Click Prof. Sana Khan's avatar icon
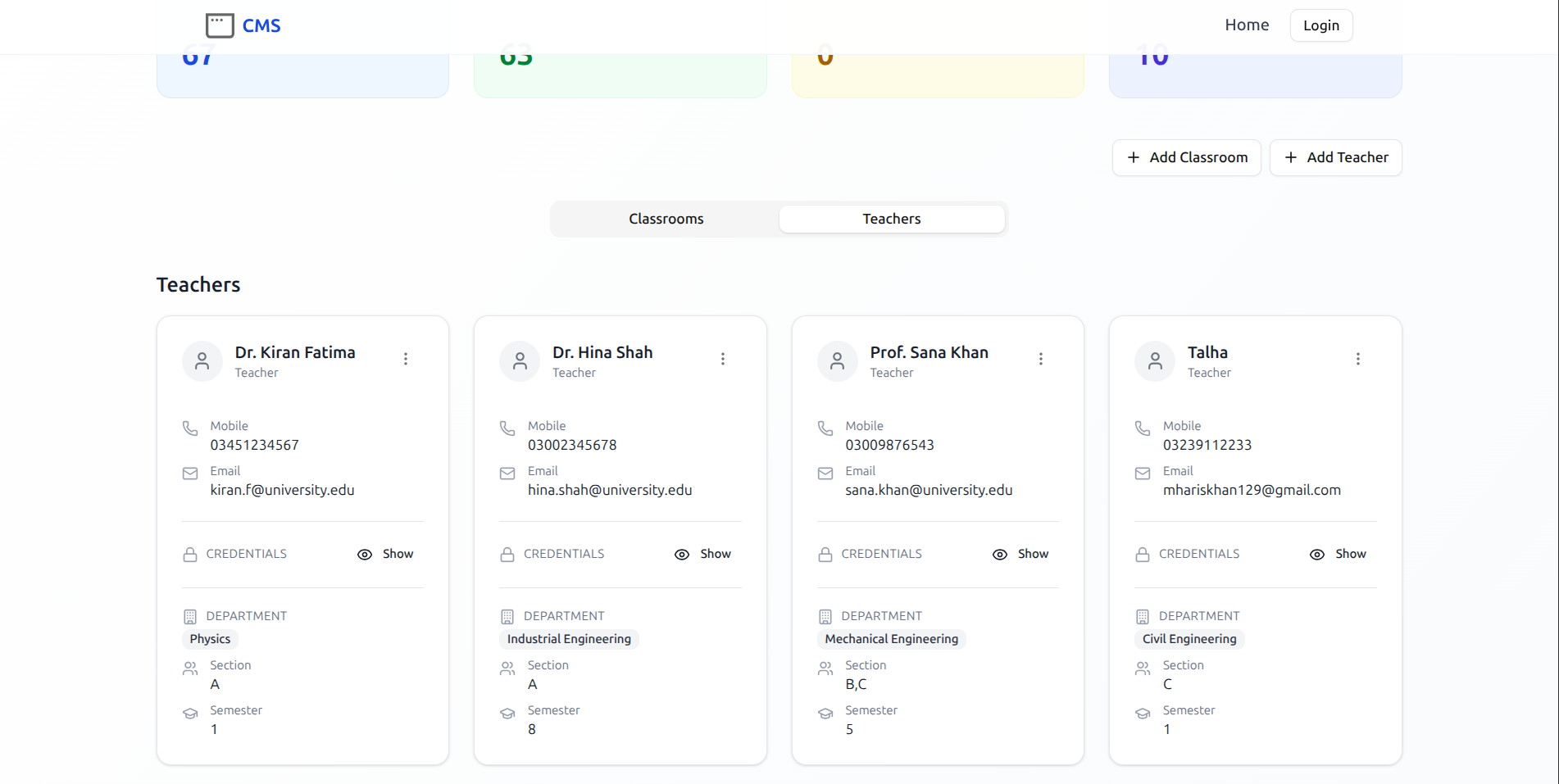 coord(838,361)
